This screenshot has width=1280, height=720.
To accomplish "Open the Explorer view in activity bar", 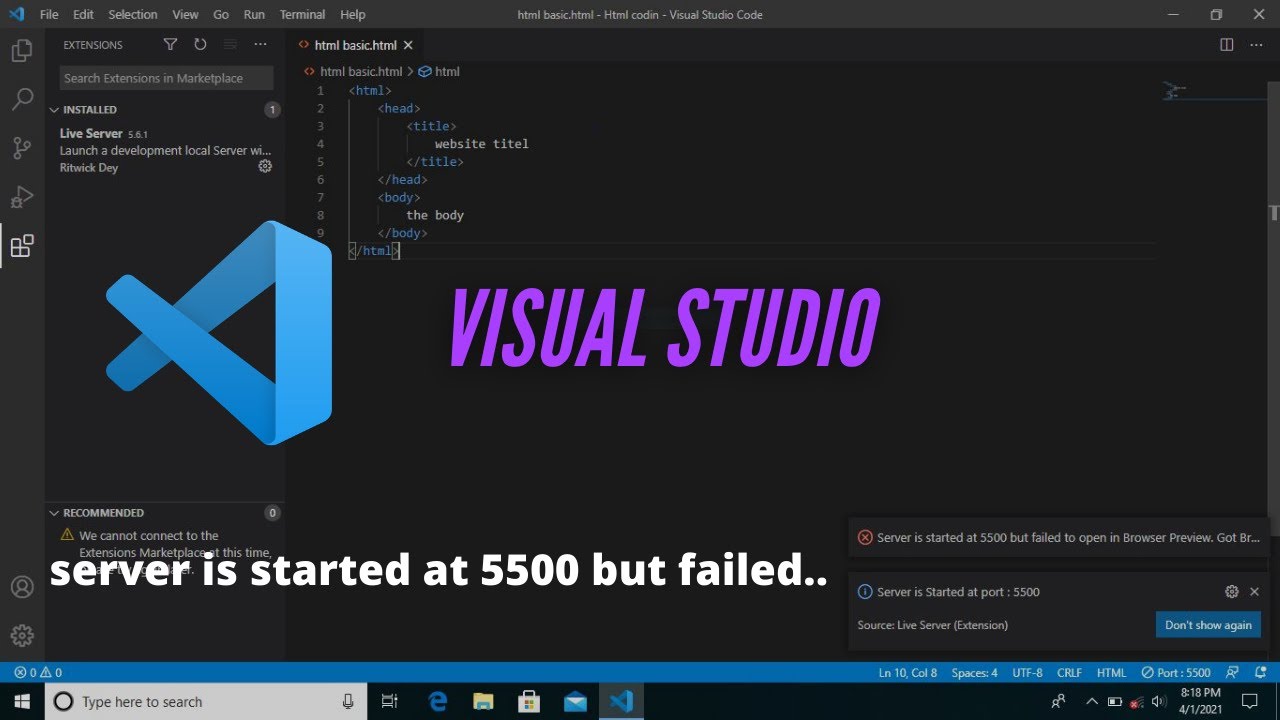I will [22, 52].
